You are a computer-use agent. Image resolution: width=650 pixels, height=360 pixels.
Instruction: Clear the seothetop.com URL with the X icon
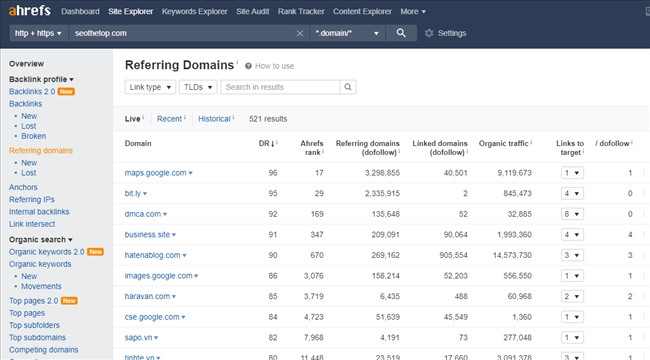click(300, 33)
